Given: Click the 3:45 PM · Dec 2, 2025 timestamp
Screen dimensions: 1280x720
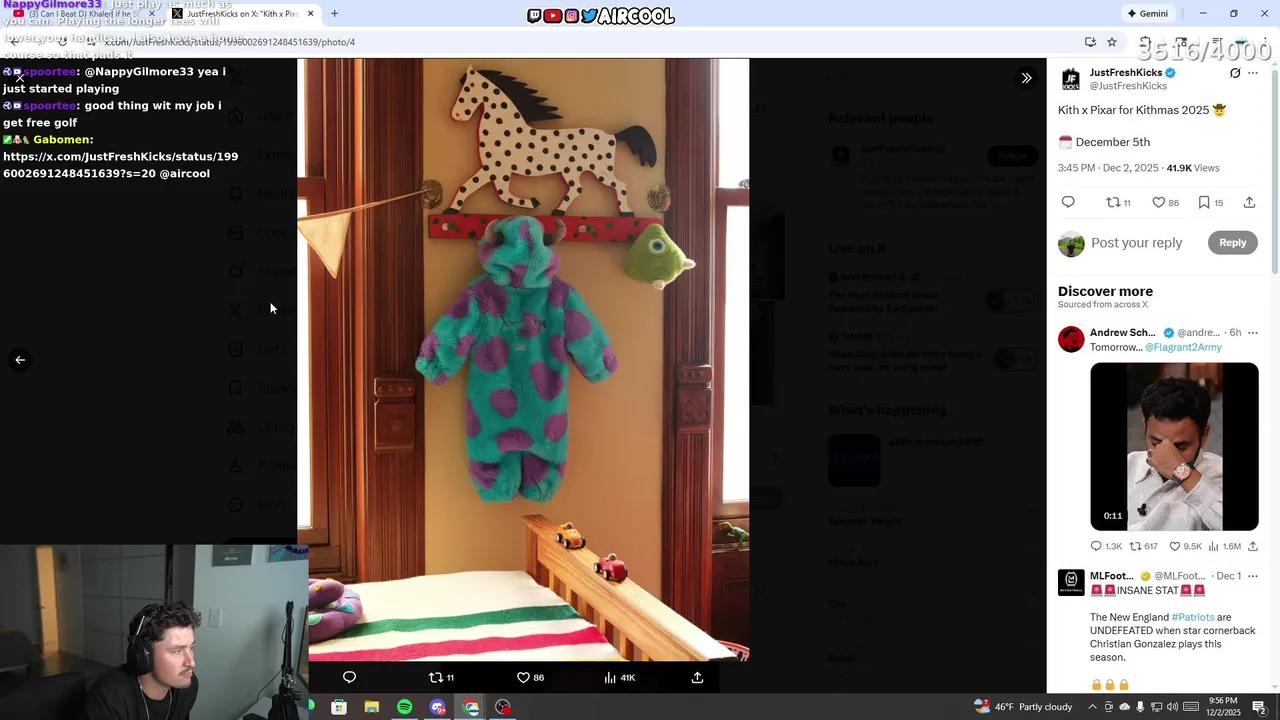Looking at the screenshot, I should point(1108,168).
